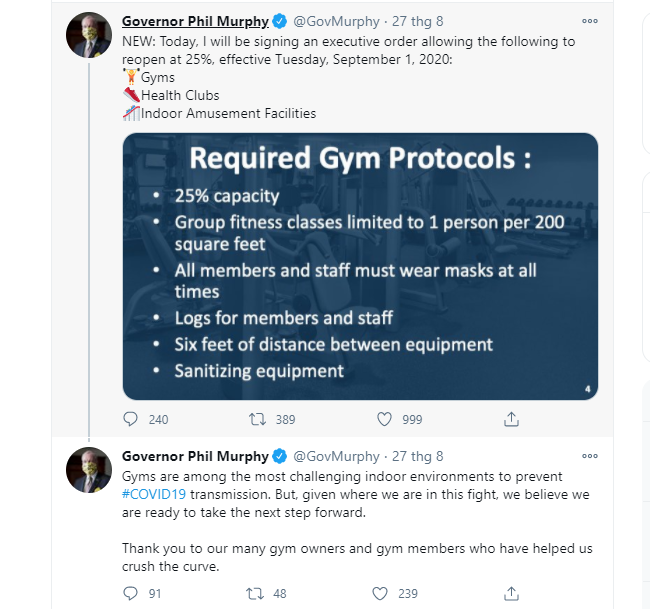Open the second tweet's 27 thg 8 timestamp
The width and height of the screenshot is (650, 609).
tap(417, 456)
